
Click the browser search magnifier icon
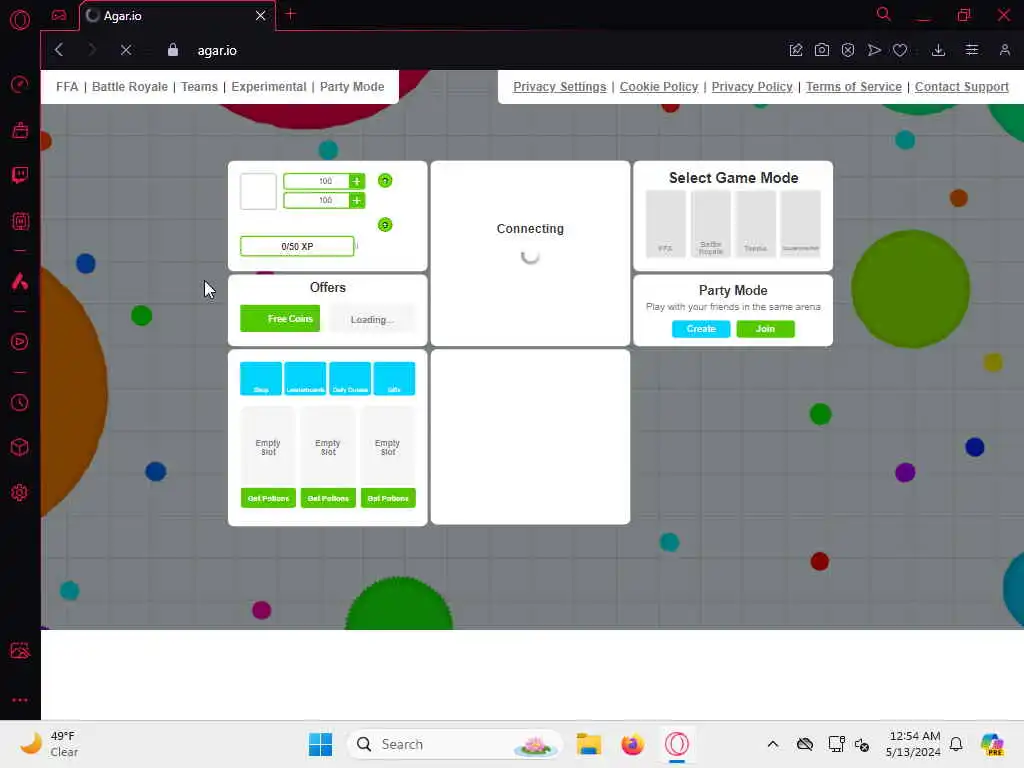(x=884, y=14)
